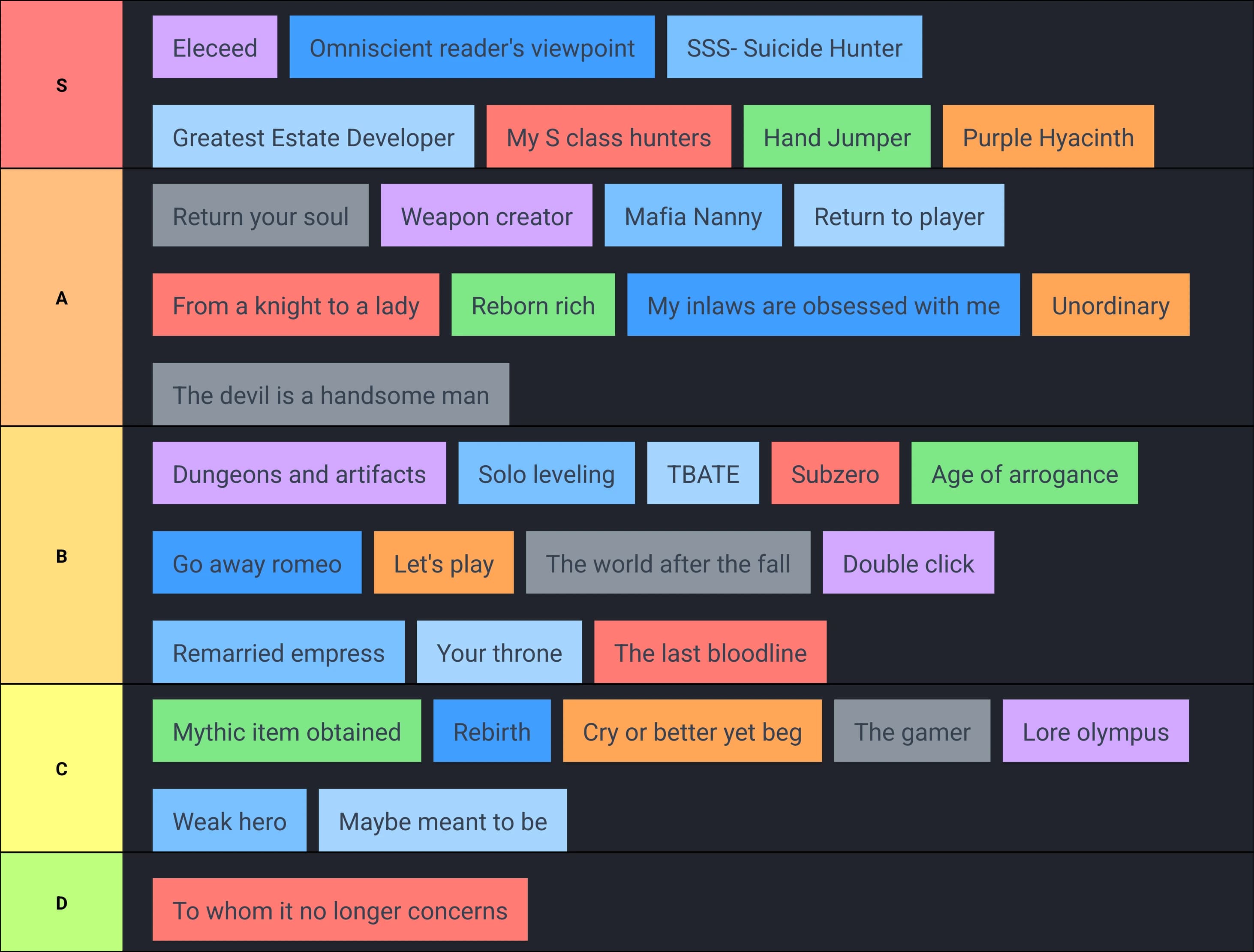This screenshot has width=1254, height=952.
Task: Select the Lore olympus item
Action: click(x=1095, y=732)
